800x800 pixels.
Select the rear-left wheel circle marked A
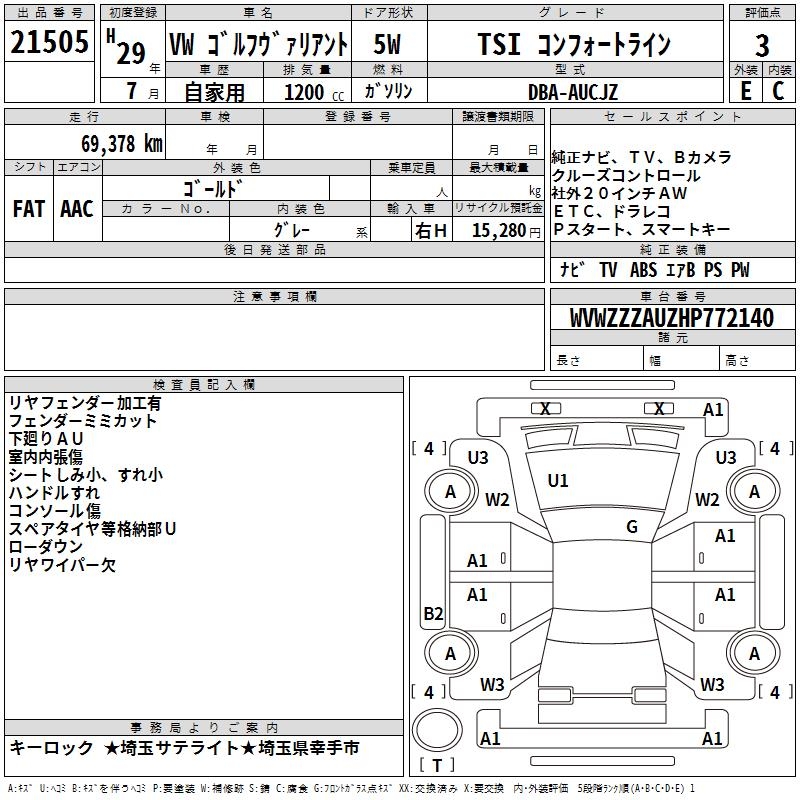(x=450, y=653)
